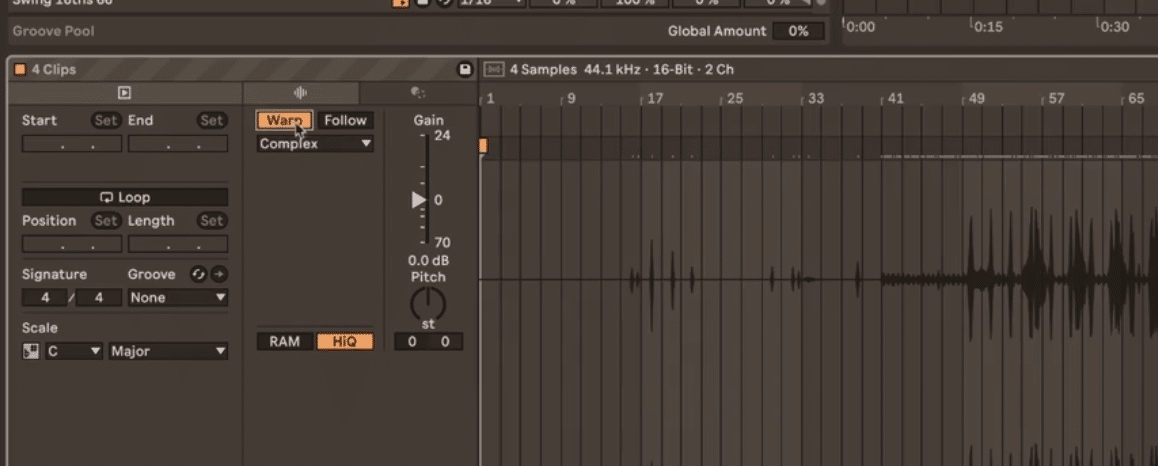Open the Major scale name dropdown
This screenshot has height=466, width=1158.
(168, 352)
